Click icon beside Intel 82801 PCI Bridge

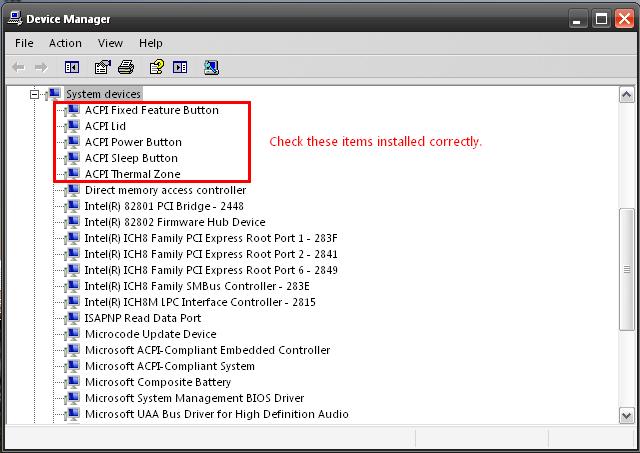point(73,206)
